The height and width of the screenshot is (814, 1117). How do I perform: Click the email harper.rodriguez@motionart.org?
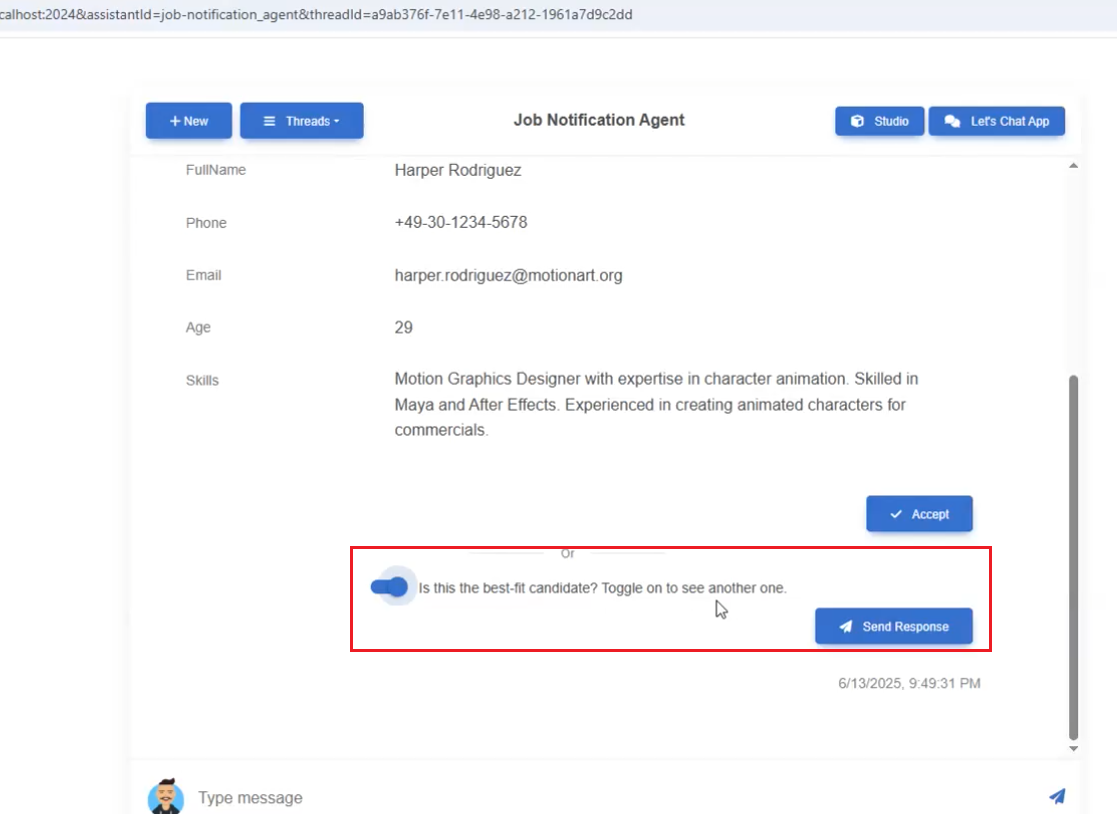coord(508,276)
